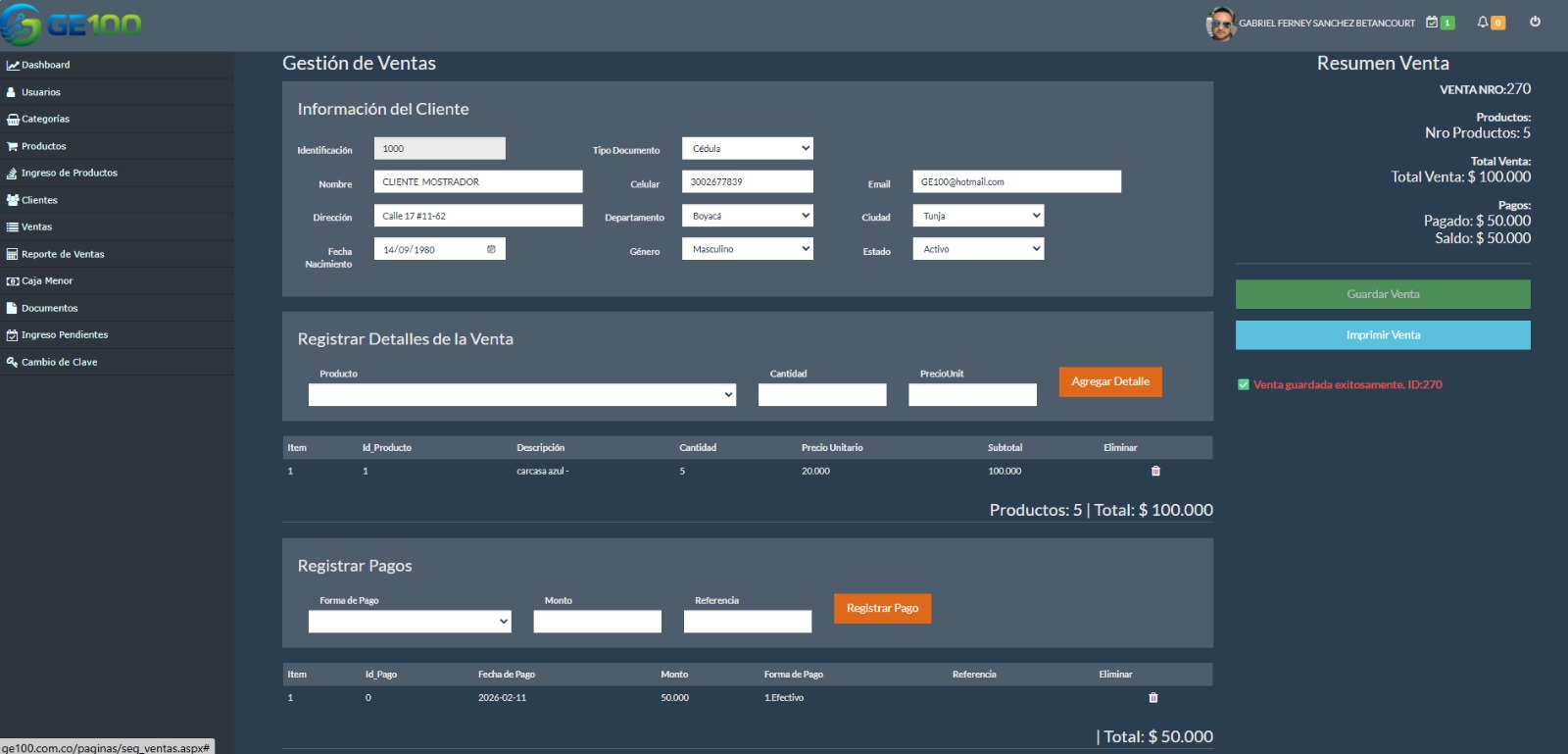
Task: Click the Imprimir Venta button
Action: pos(1382,335)
